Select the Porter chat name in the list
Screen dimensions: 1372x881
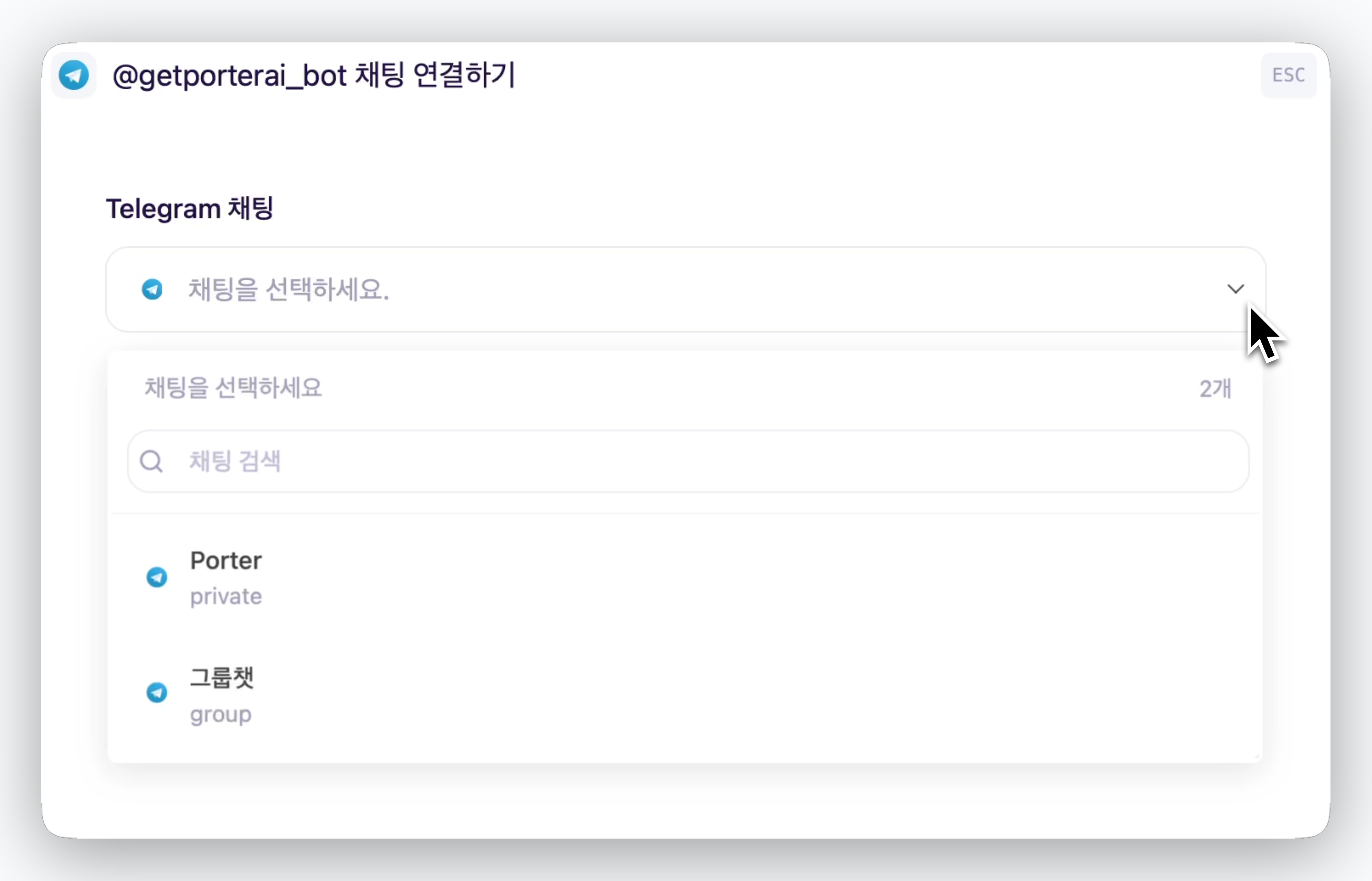click(226, 561)
